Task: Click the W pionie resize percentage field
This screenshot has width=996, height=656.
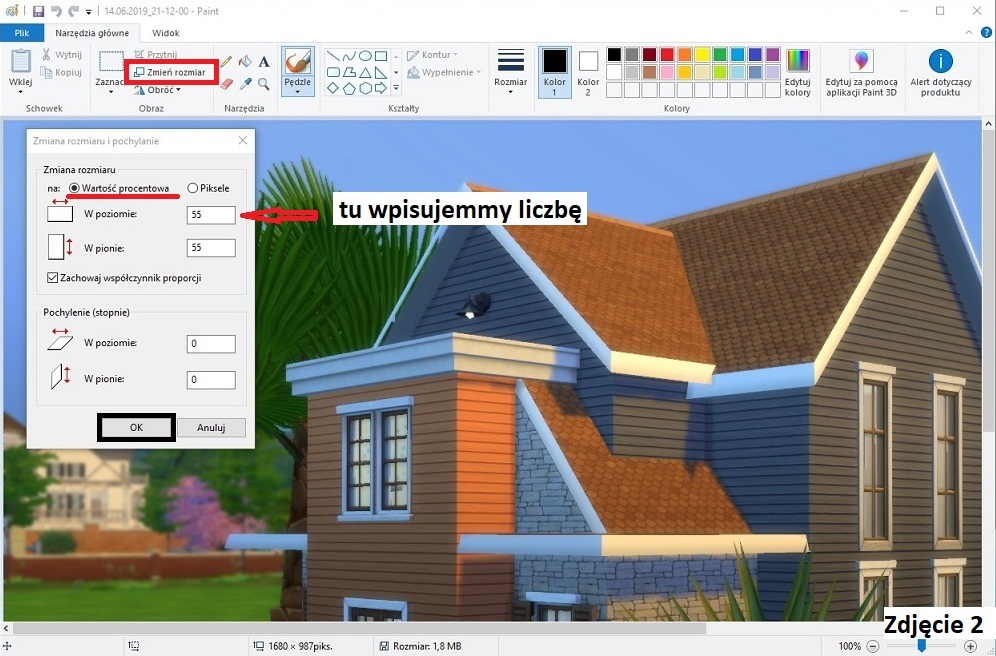Action: (211, 248)
